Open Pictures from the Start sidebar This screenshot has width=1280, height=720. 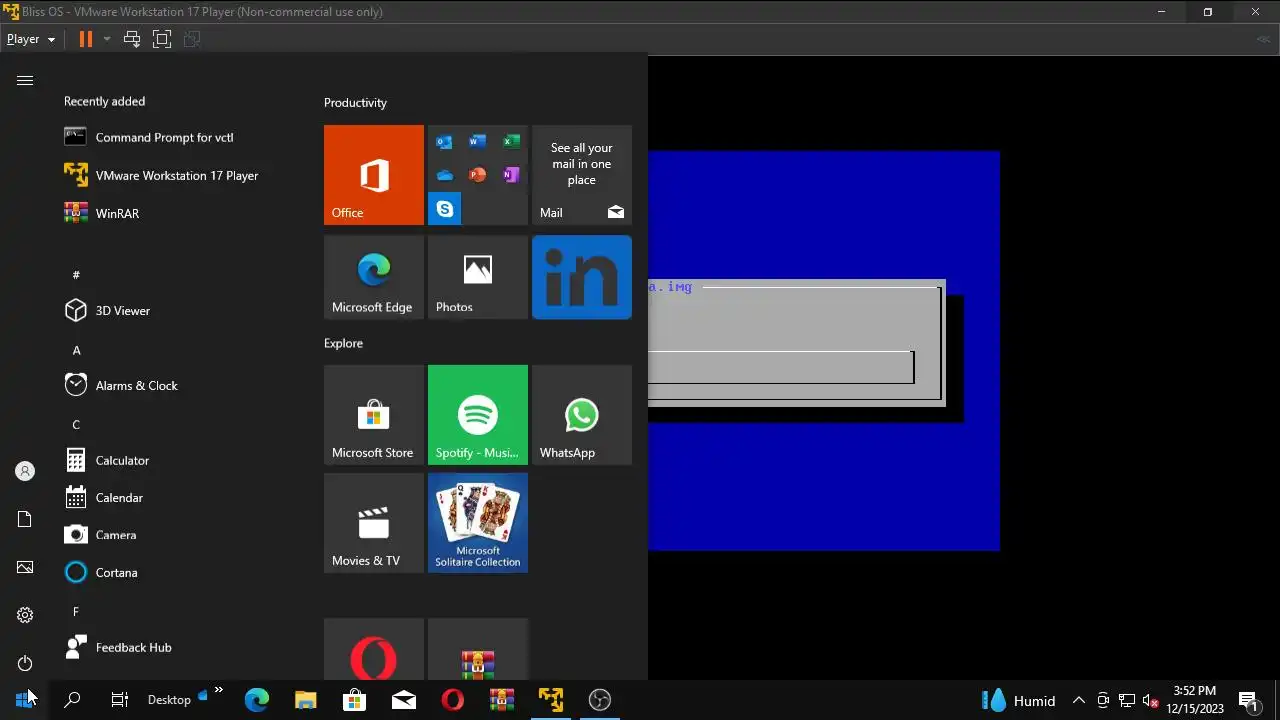(x=25, y=567)
